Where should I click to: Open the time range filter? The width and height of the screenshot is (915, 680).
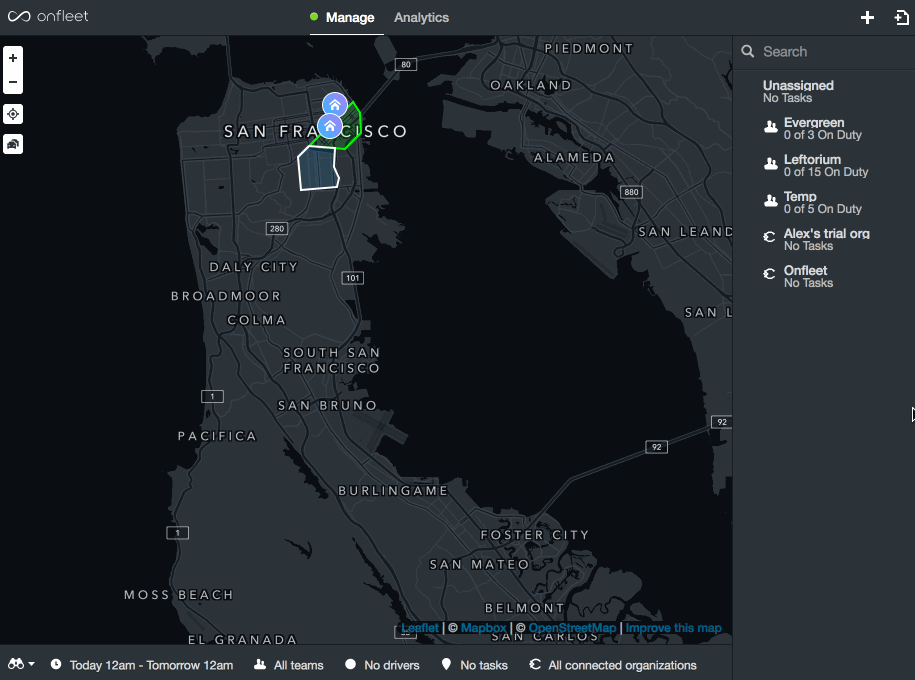click(x=142, y=665)
